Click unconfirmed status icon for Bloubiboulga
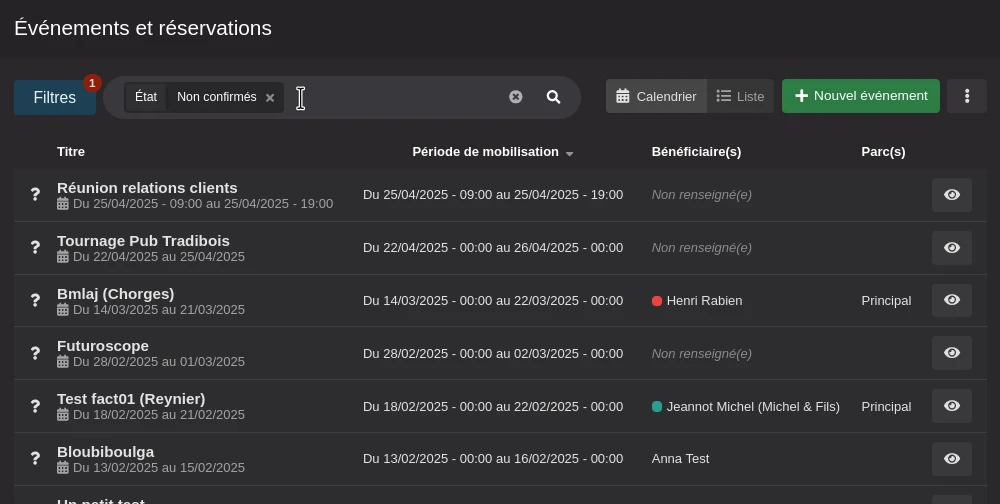Image resolution: width=1000 pixels, height=504 pixels. 35,459
